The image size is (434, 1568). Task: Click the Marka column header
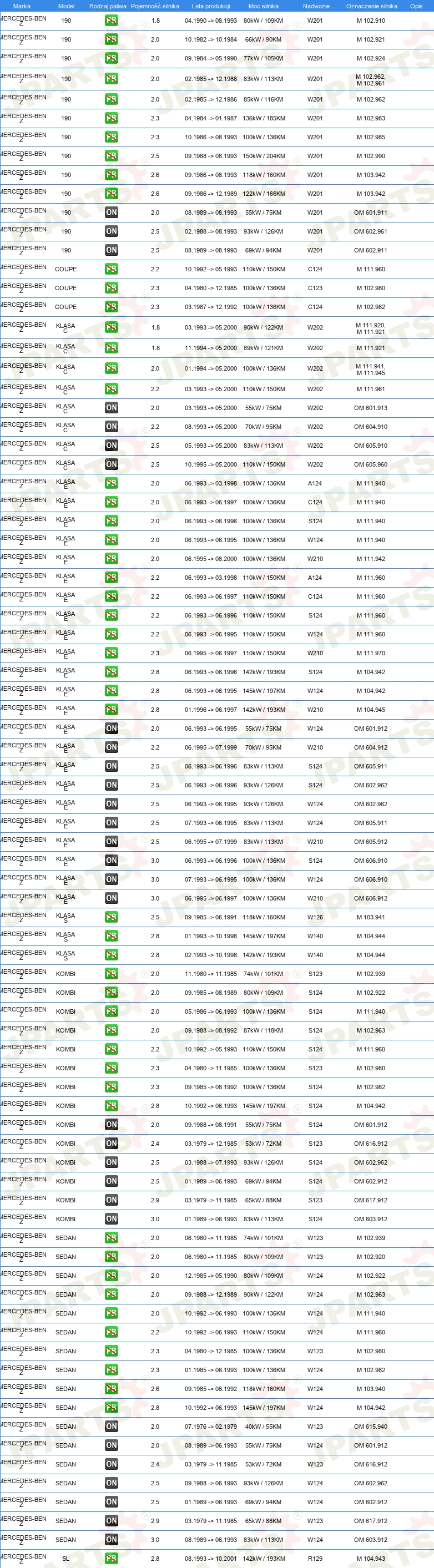[x=21, y=6]
